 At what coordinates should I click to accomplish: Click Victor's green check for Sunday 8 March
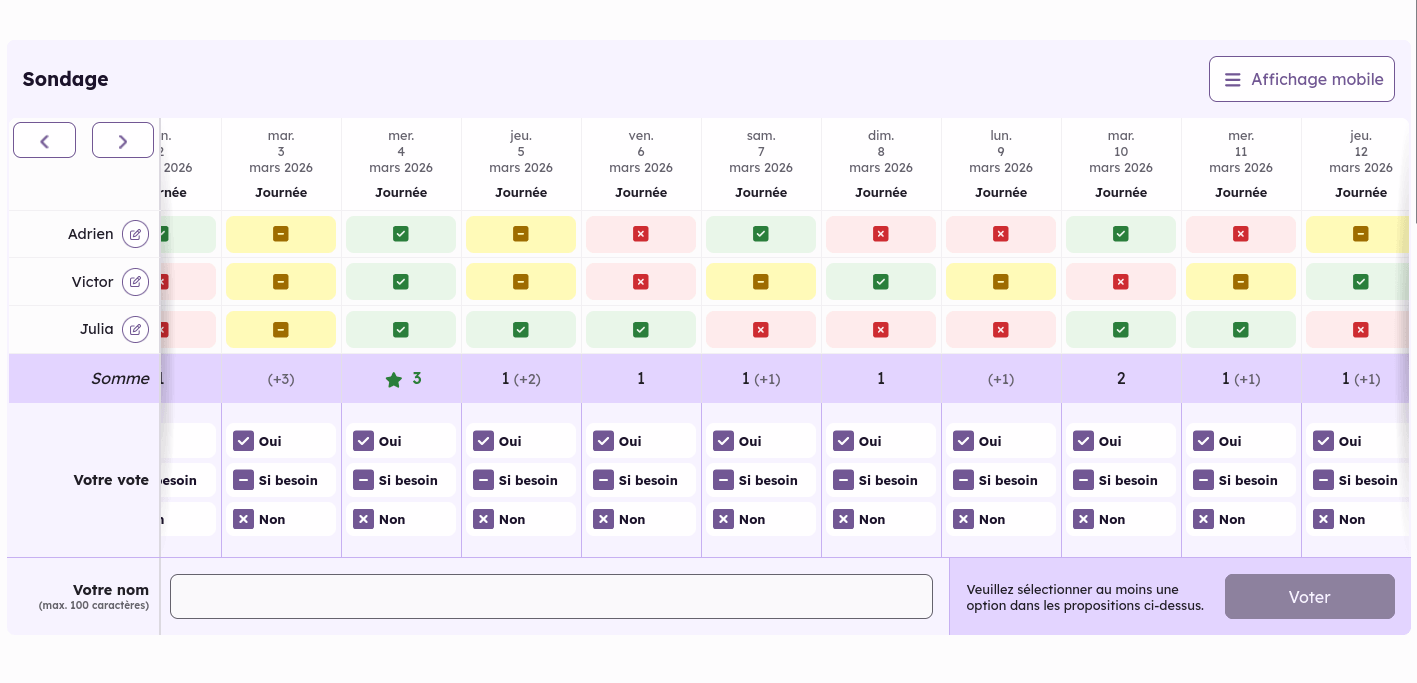coord(881,282)
